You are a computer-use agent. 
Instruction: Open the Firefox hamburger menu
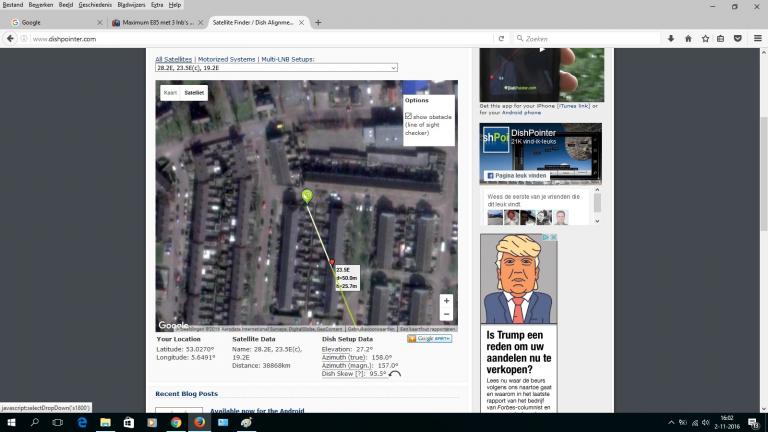(755, 39)
